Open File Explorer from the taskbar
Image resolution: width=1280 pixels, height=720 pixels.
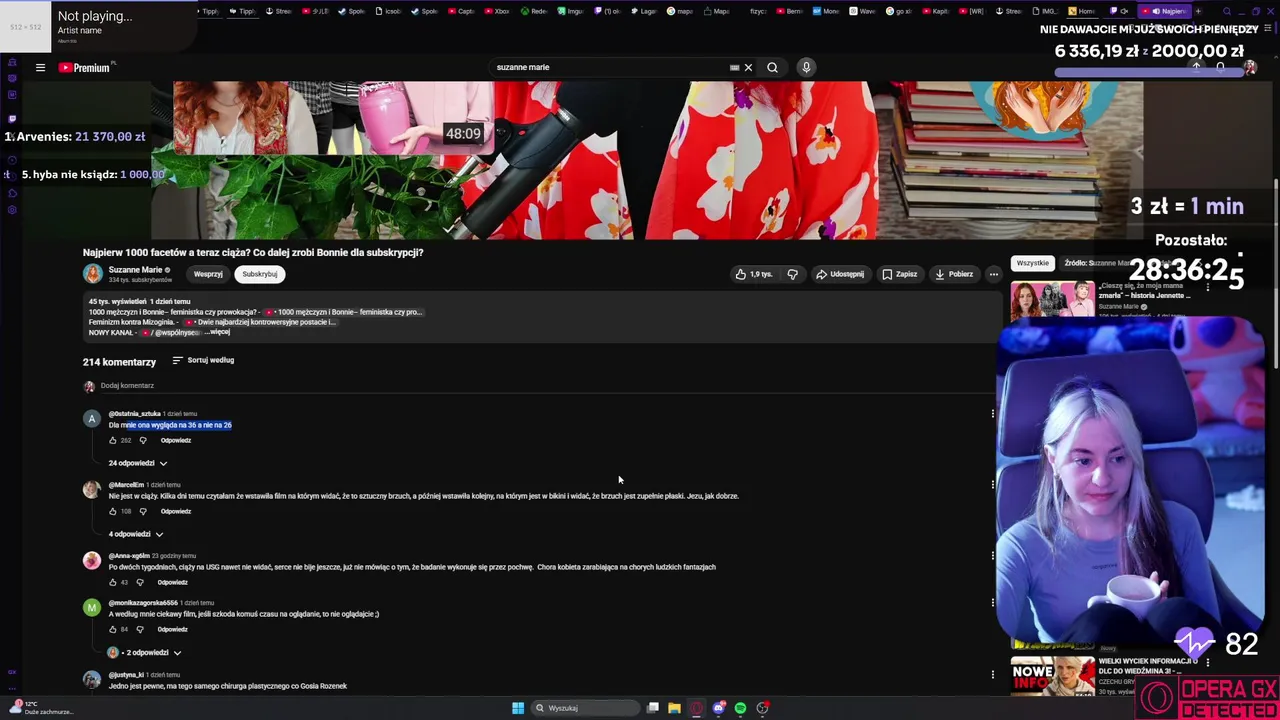(675, 708)
